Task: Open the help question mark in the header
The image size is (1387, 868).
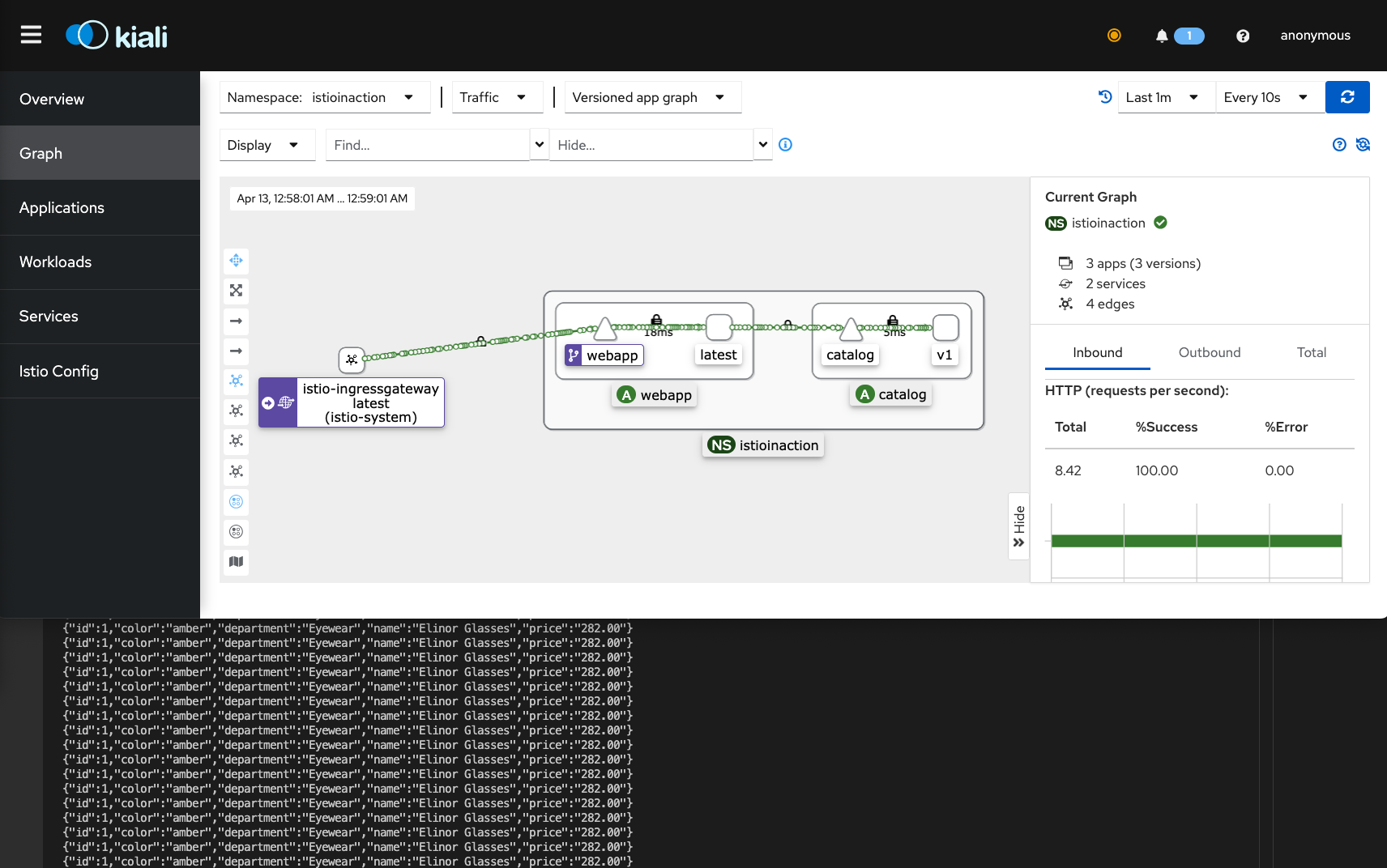Action: pos(1243,36)
